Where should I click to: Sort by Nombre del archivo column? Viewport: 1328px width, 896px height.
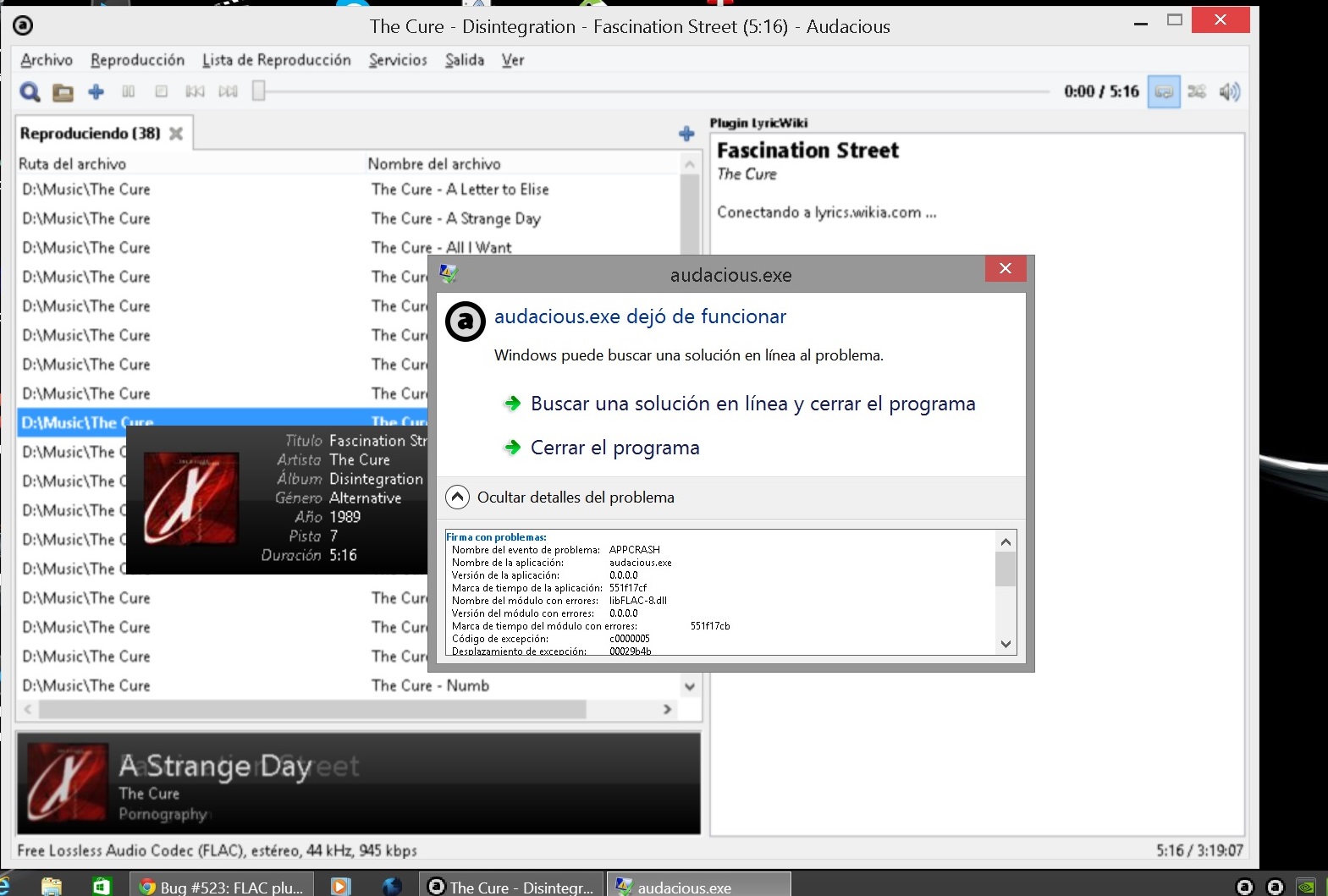(x=522, y=163)
